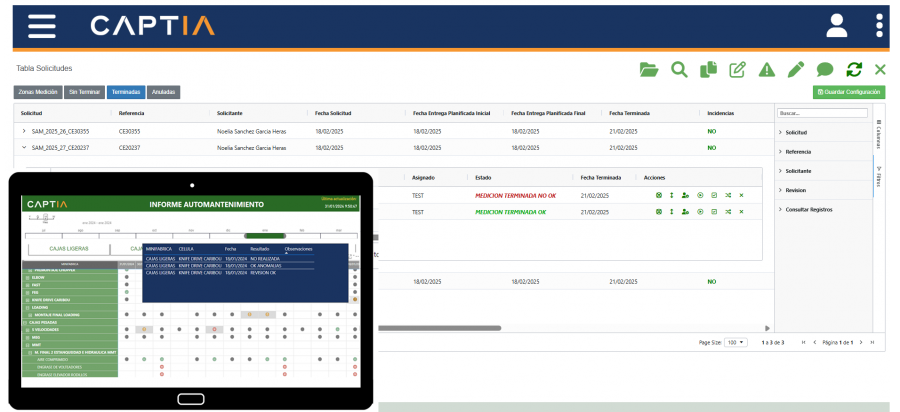This screenshot has height=412, width=900.
Task: Switch to Anuladas tab
Action: (x=164, y=92)
